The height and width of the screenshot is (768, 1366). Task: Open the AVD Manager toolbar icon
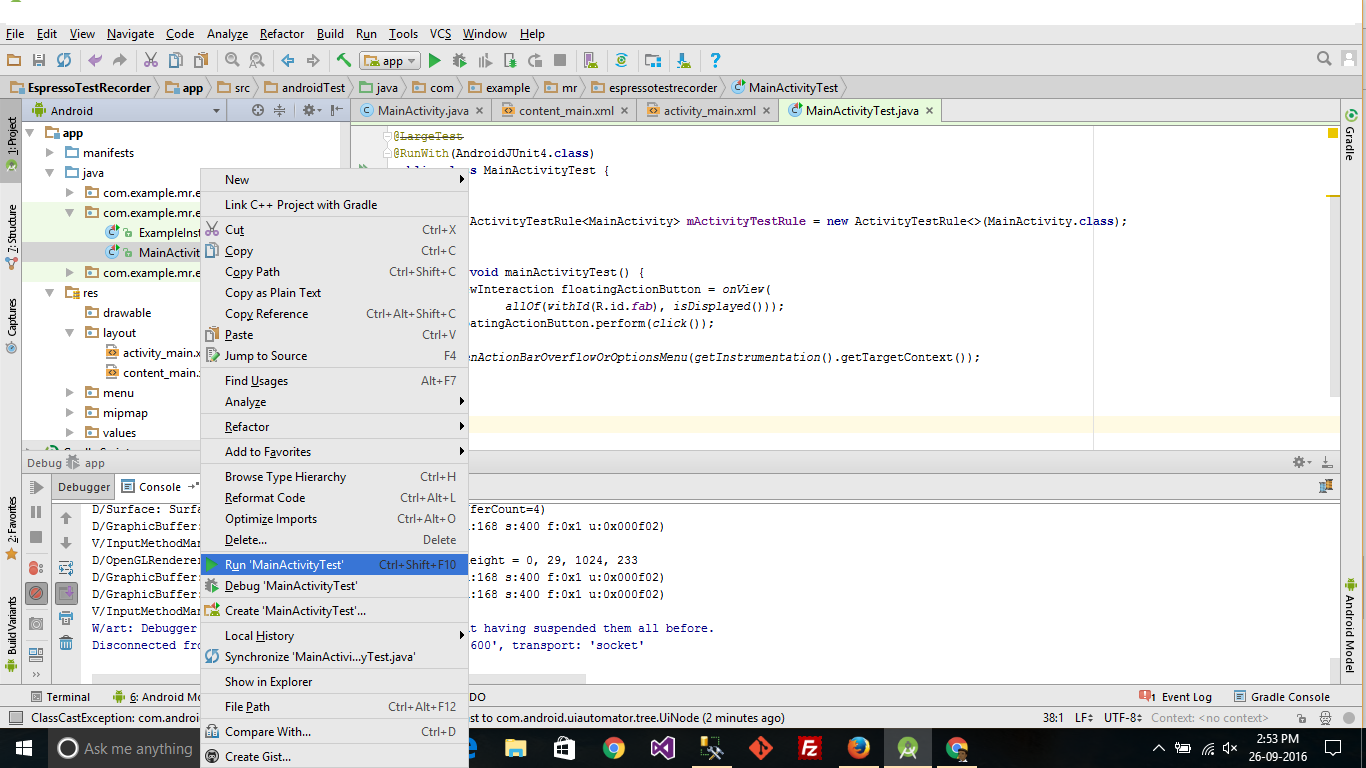[x=590, y=61]
